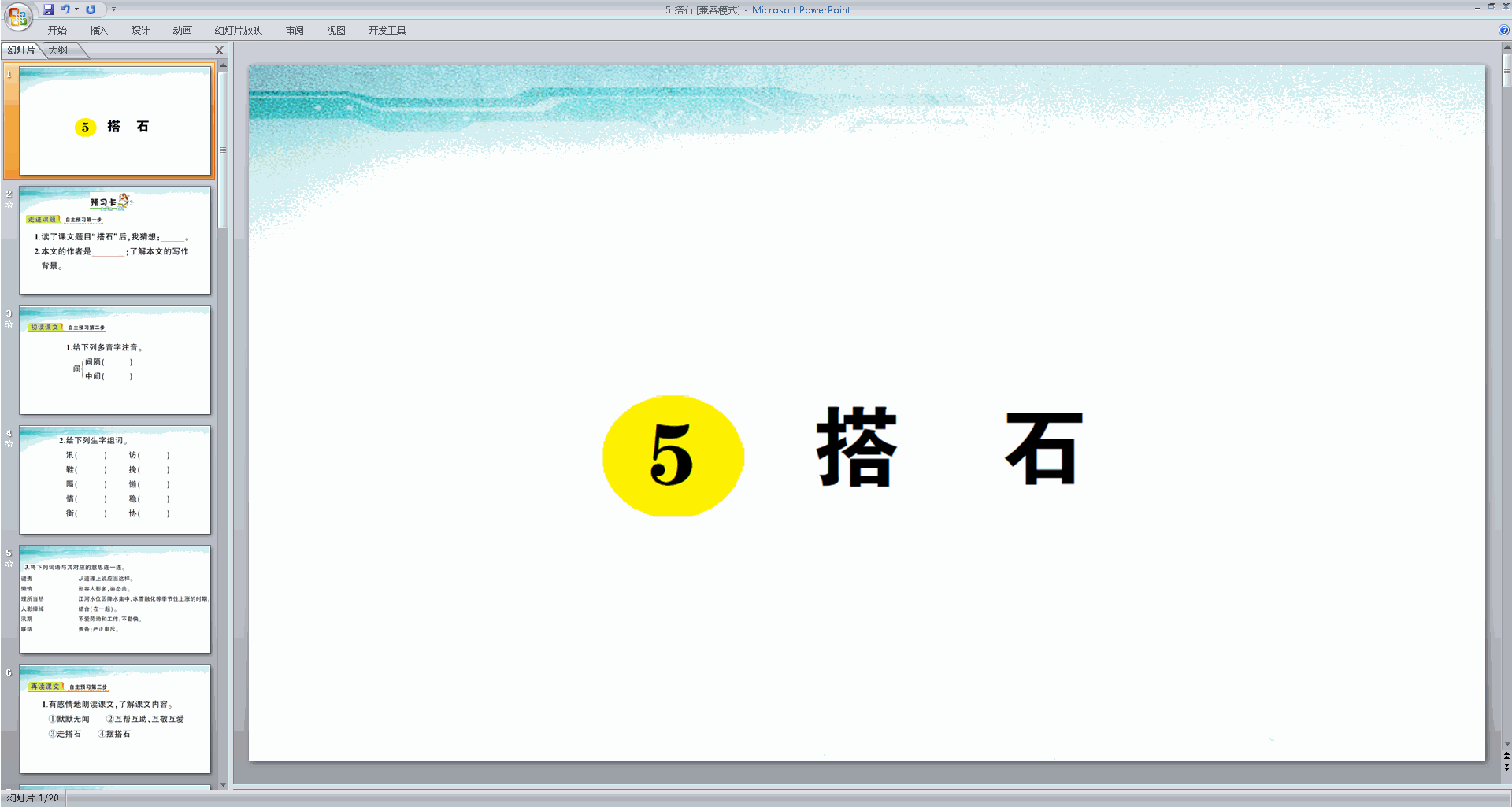
Task: Open the 开发工具 ribbon tab
Action: click(387, 30)
